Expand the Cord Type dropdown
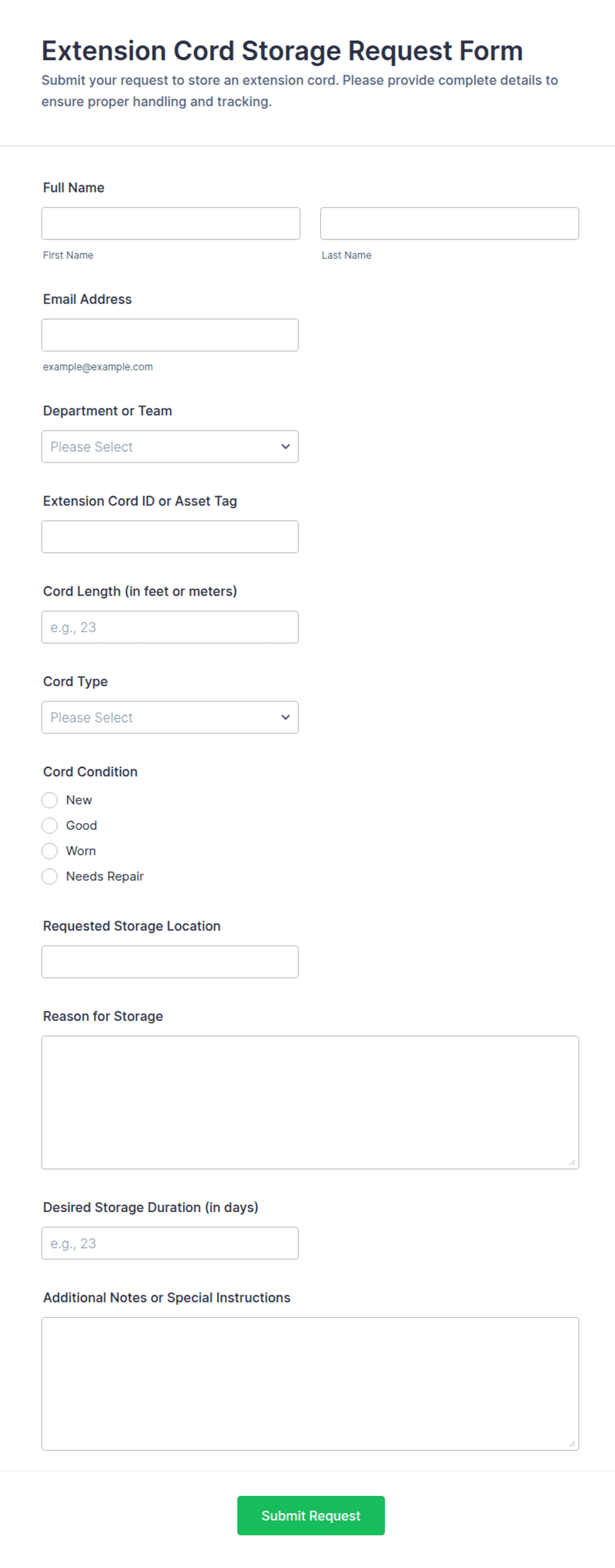Screen dimensions: 615x1568 pyautogui.click(x=170, y=717)
